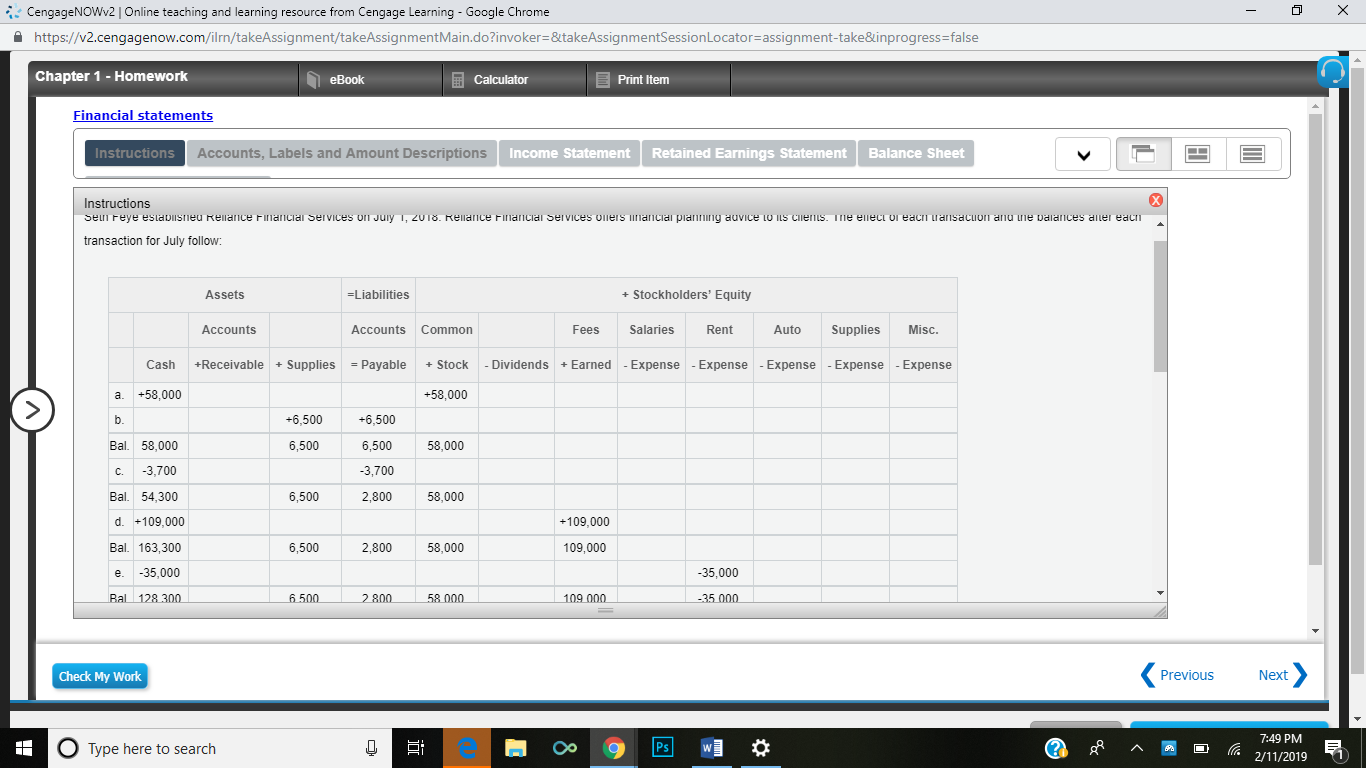
Task: Select the cascading panels view icon
Action: coord(1143,153)
